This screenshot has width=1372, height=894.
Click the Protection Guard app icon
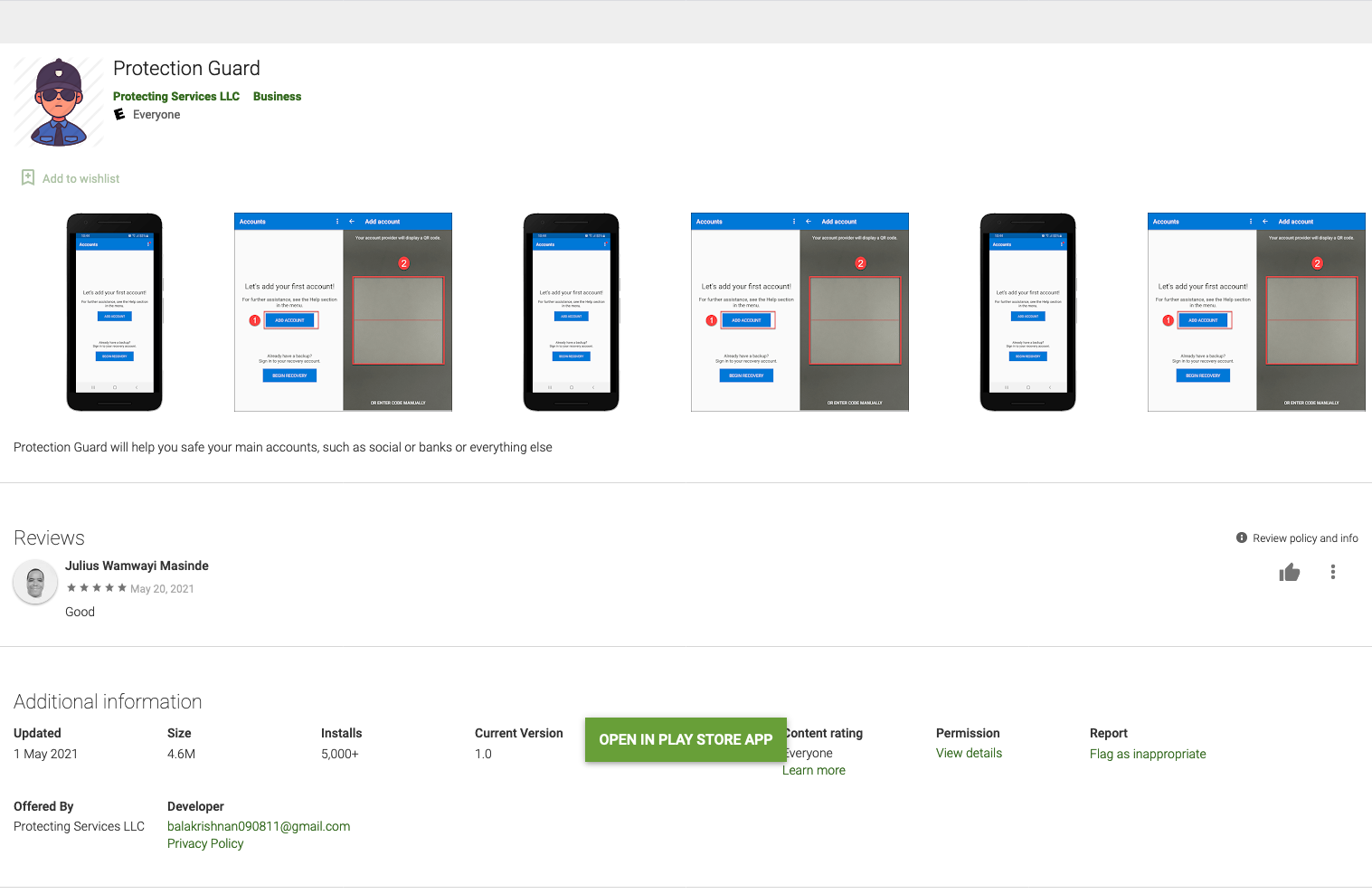pyautogui.click(x=59, y=102)
